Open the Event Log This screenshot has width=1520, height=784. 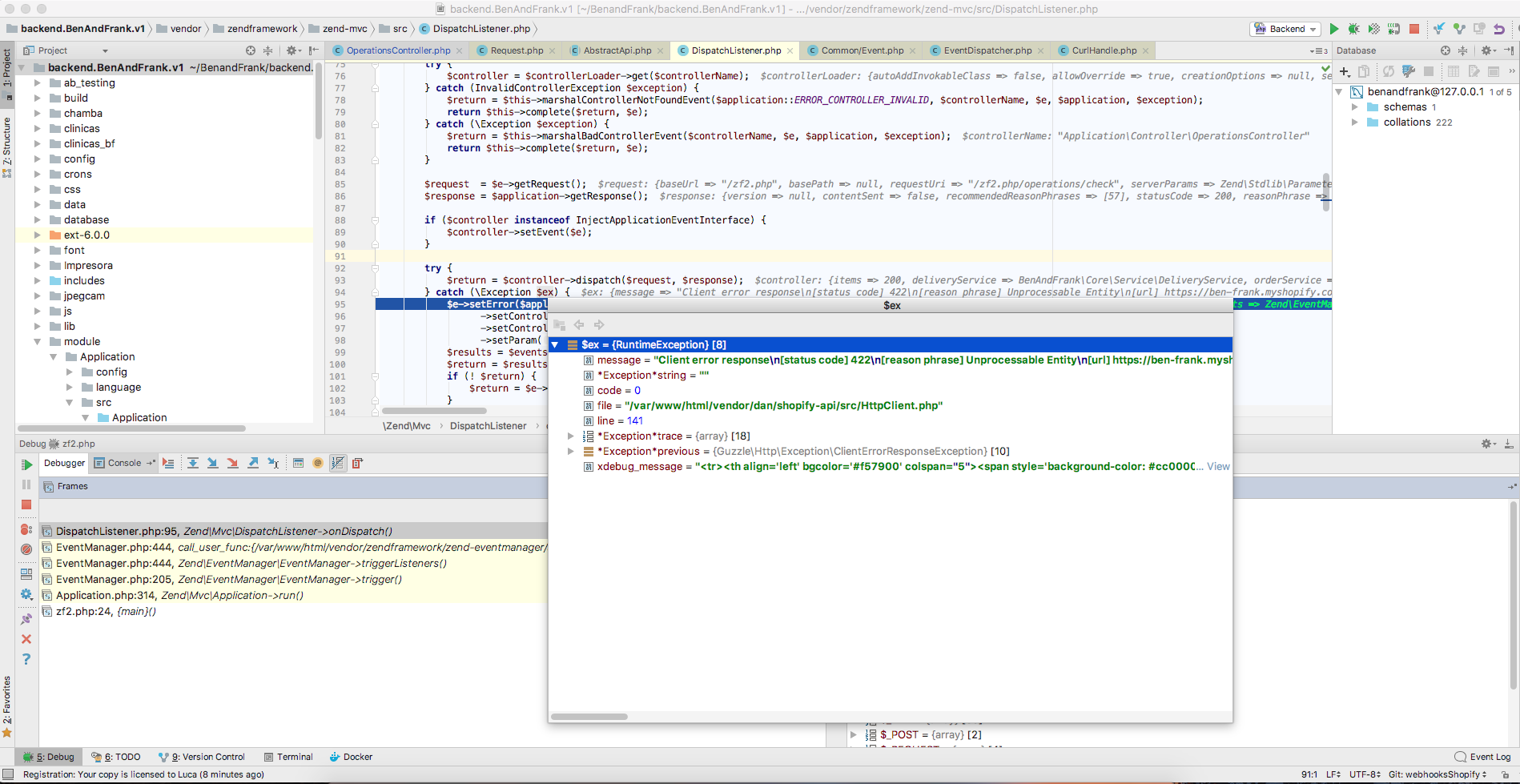1482,757
